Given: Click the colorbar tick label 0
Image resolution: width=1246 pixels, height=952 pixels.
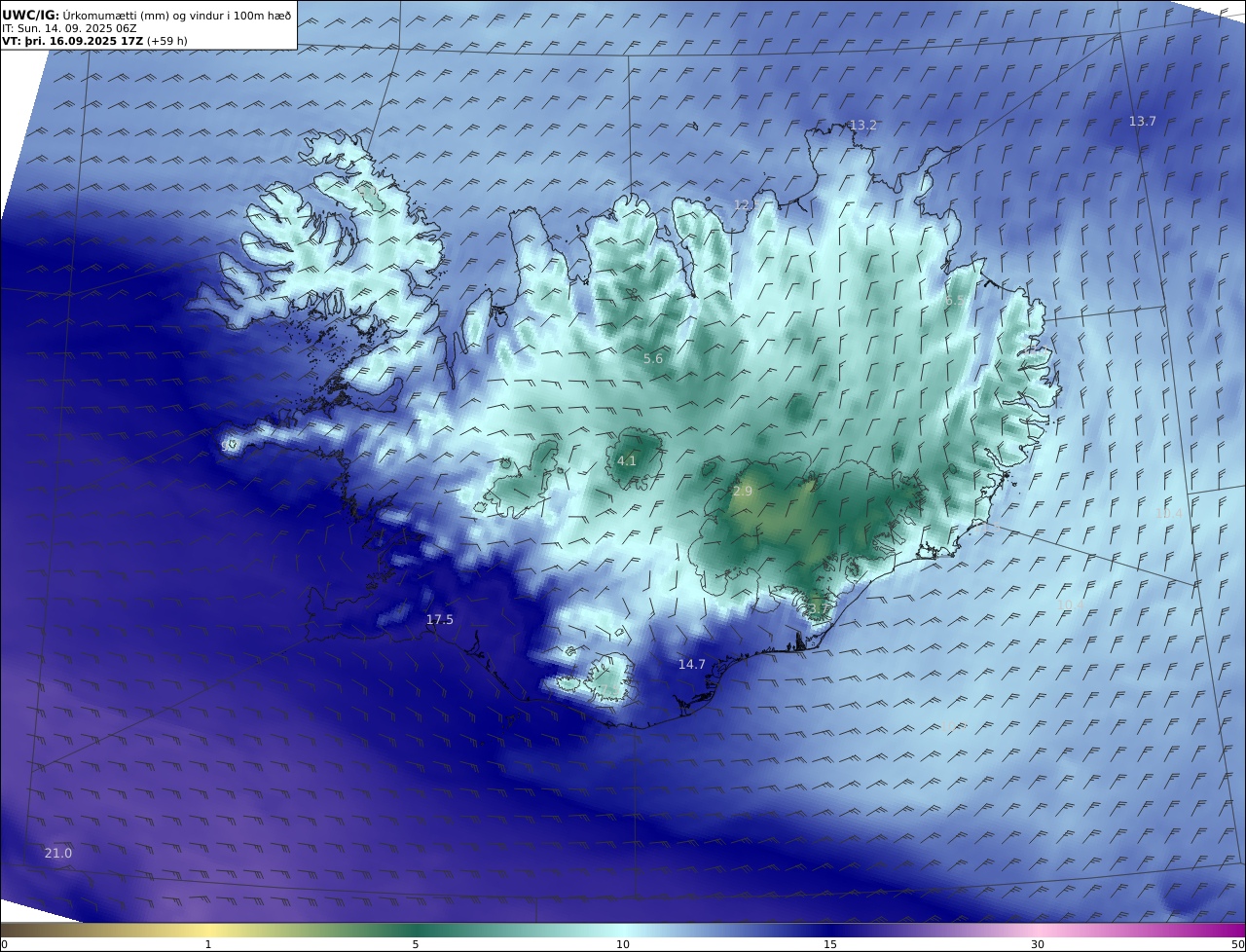Looking at the screenshot, I should [4, 944].
